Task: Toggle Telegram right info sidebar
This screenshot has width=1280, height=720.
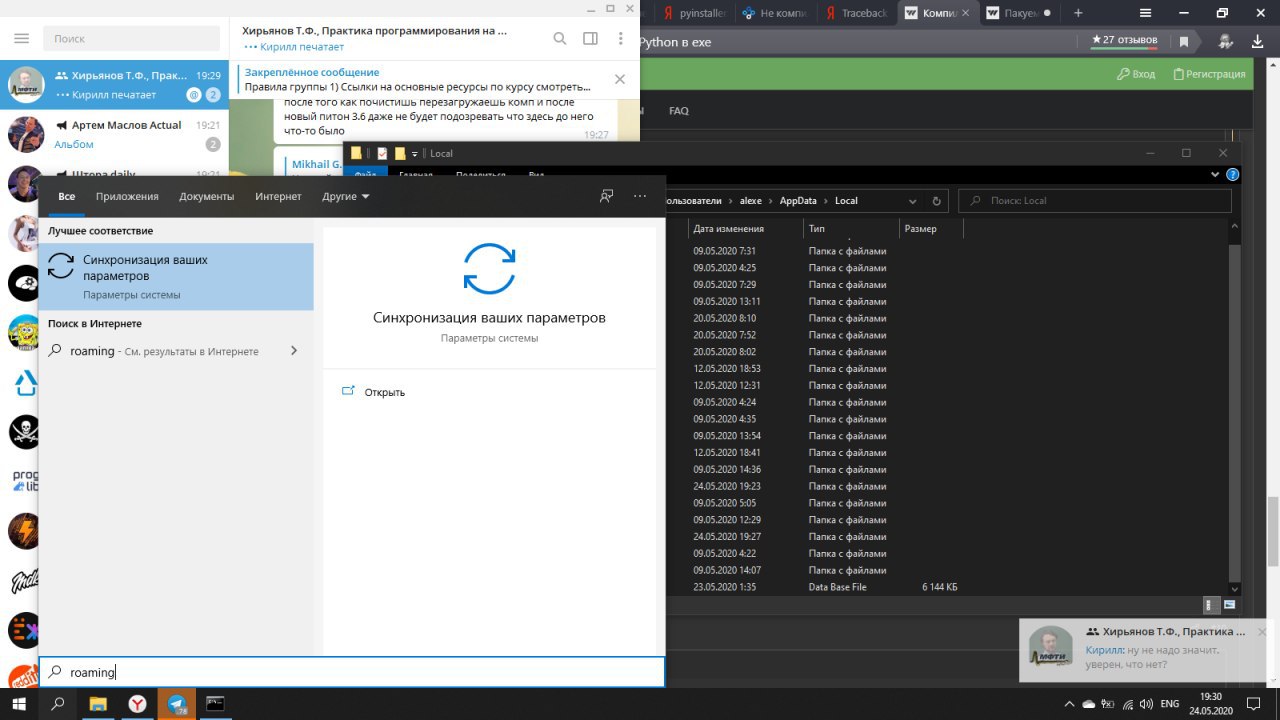Action: tap(590, 39)
